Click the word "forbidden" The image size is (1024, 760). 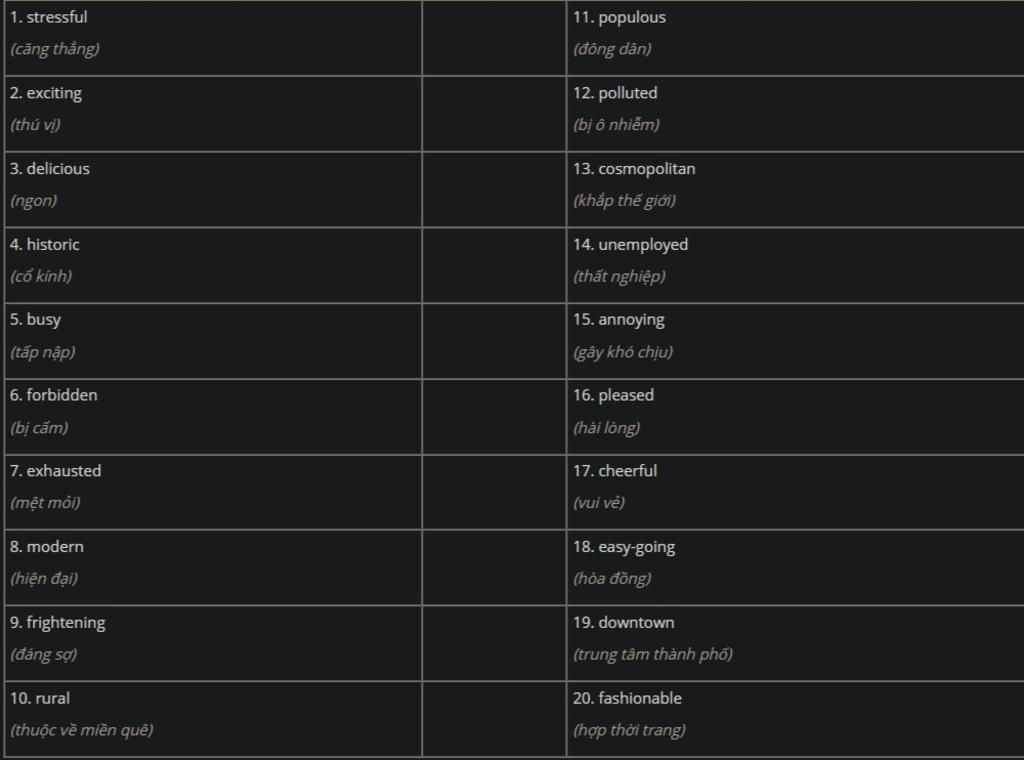(x=62, y=395)
